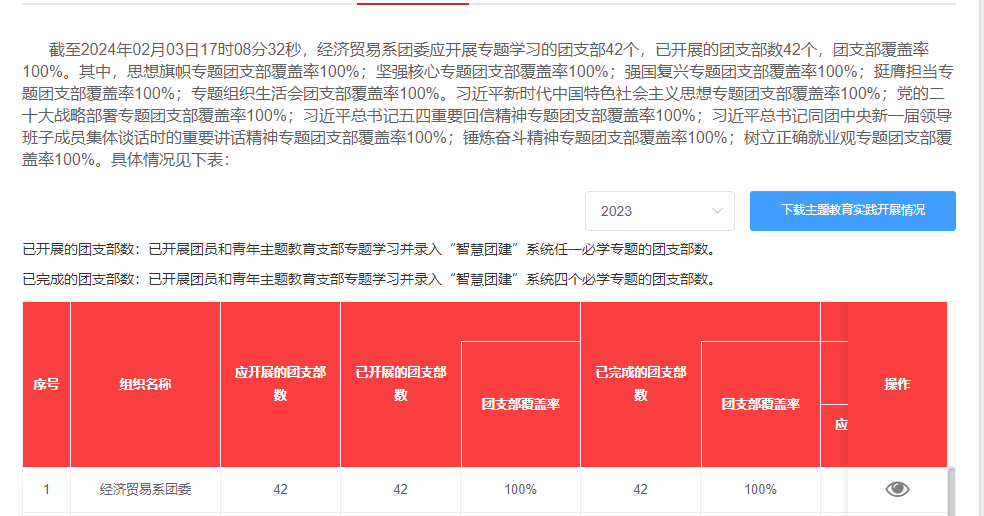The width and height of the screenshot is (984, 516).
Task: Click the 已完成的团支部数 definition note text
Action: (x=370, y=279)
